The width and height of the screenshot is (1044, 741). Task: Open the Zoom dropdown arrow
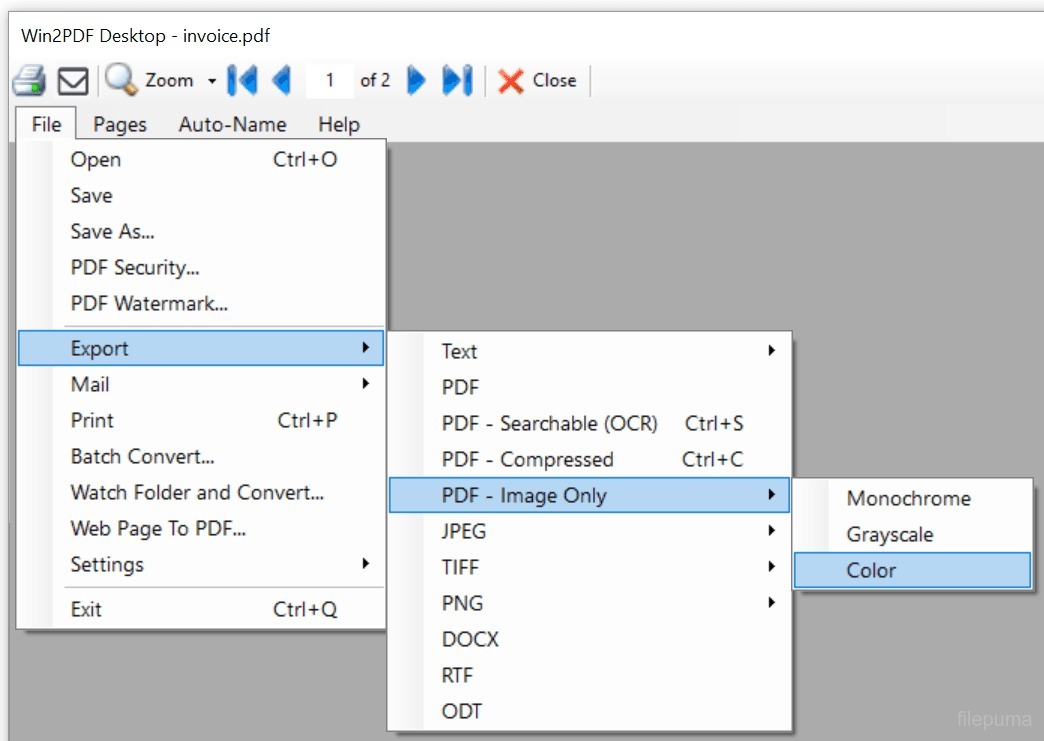(211, 82)
